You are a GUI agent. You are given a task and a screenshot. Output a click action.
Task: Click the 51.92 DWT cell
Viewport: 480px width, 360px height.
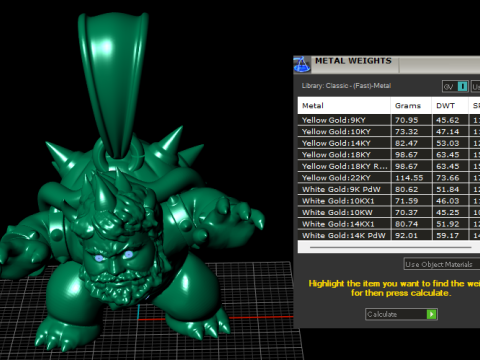450,224
